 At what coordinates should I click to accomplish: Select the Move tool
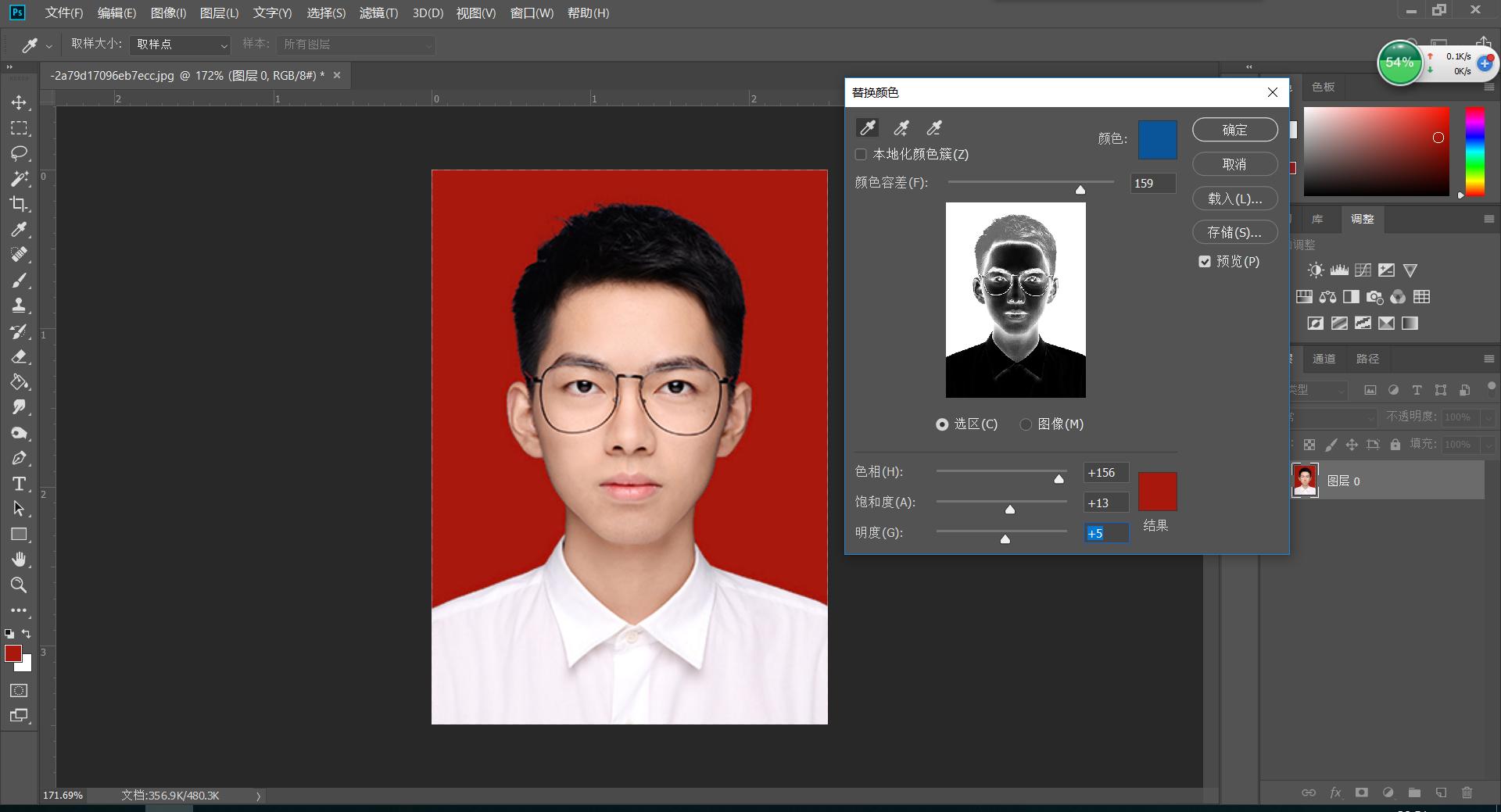[20, 102]
